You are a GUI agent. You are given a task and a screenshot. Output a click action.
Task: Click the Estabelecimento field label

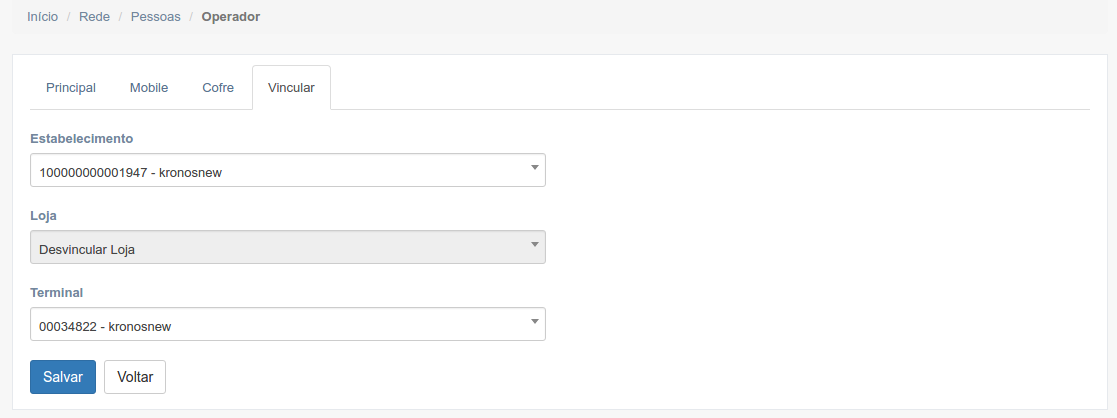[x=82, y=138]
